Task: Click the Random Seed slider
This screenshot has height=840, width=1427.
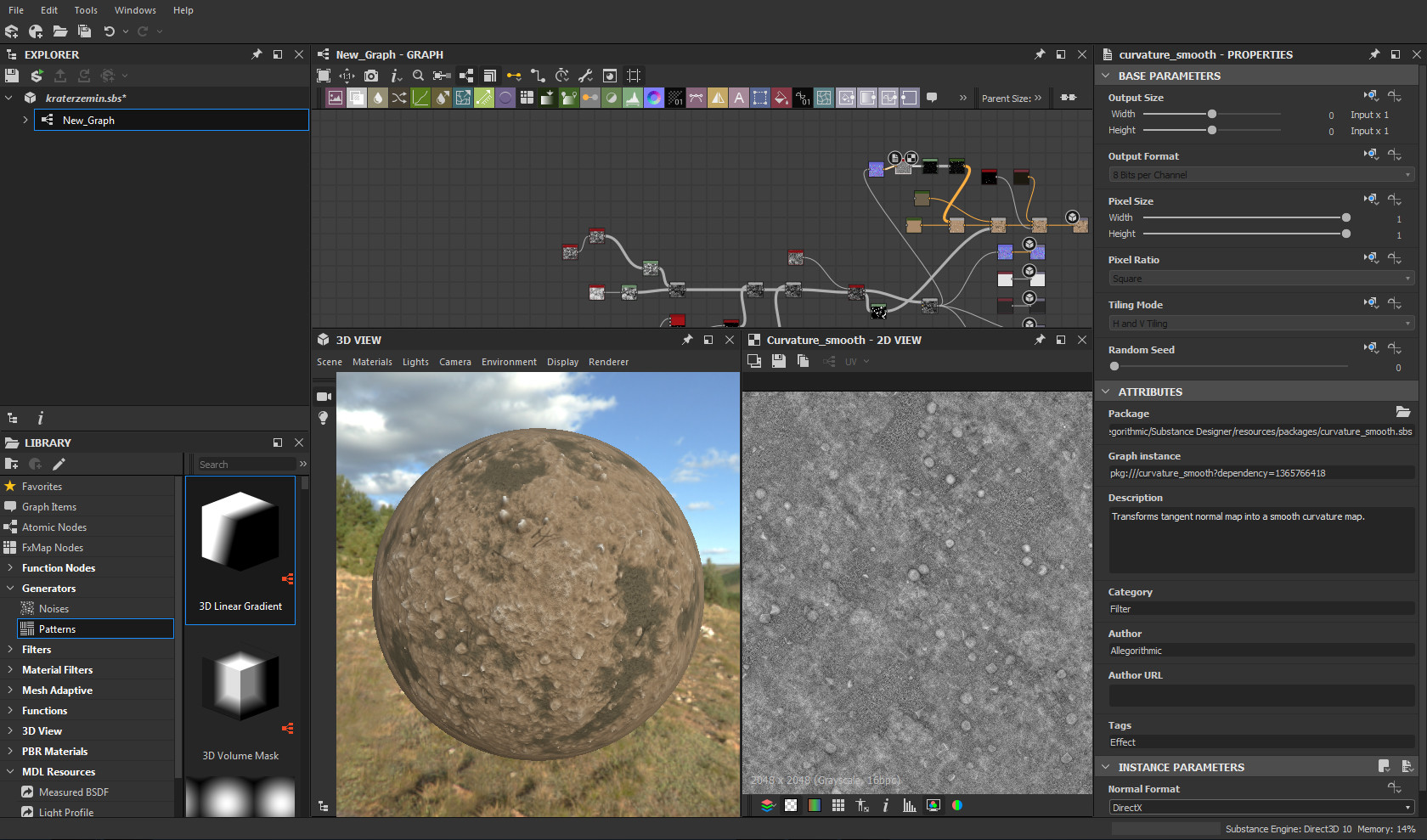Action: (1114, 366)
